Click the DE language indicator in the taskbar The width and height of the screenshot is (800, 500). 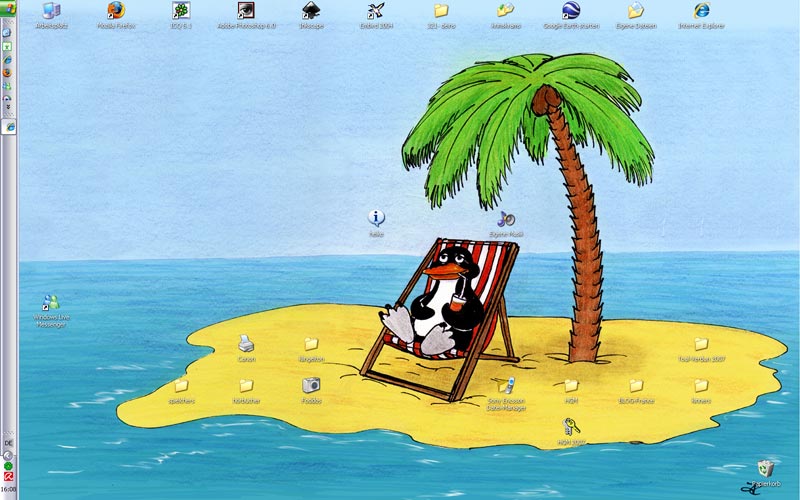point(8,442)
